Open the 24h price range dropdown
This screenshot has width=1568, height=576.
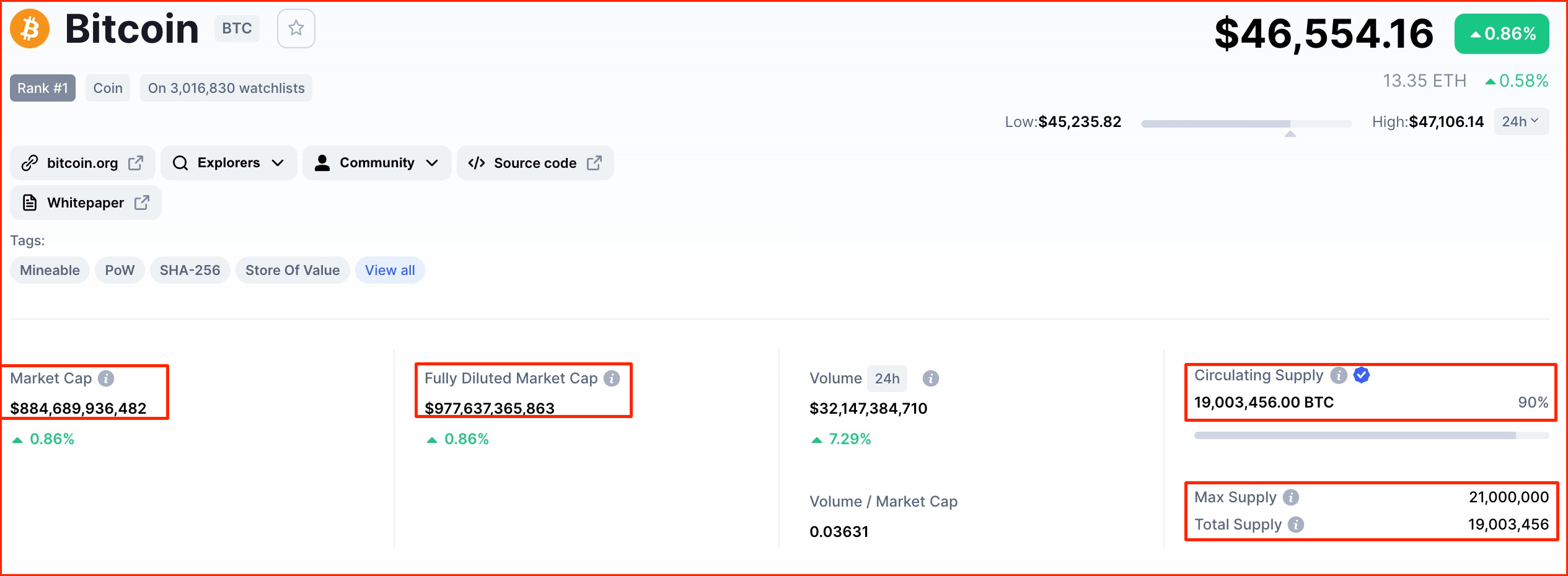(x=1521, y=121)
